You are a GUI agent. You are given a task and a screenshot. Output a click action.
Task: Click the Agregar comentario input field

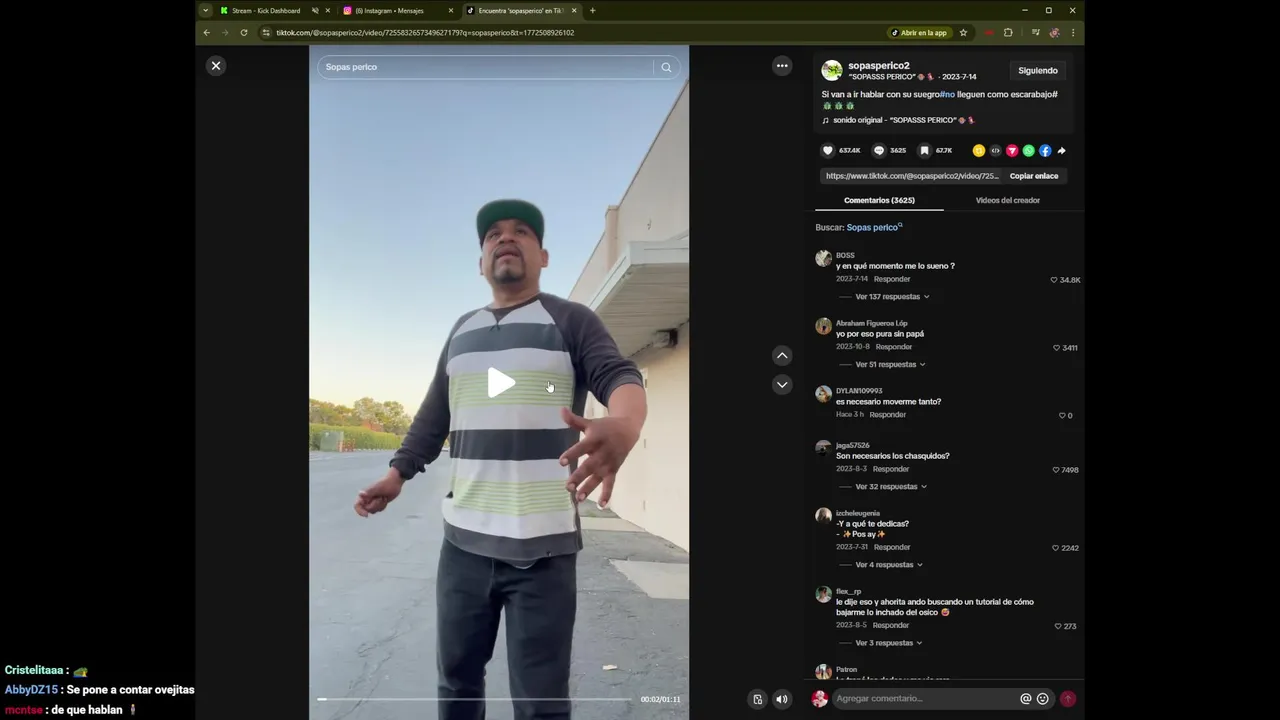tap(925, 699)
